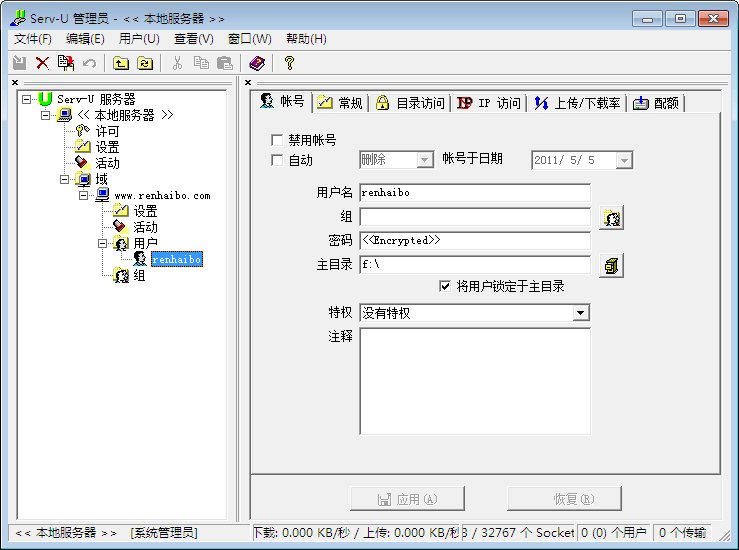Enable the 禁用帐号 checkbox

(x=278, y=140)
